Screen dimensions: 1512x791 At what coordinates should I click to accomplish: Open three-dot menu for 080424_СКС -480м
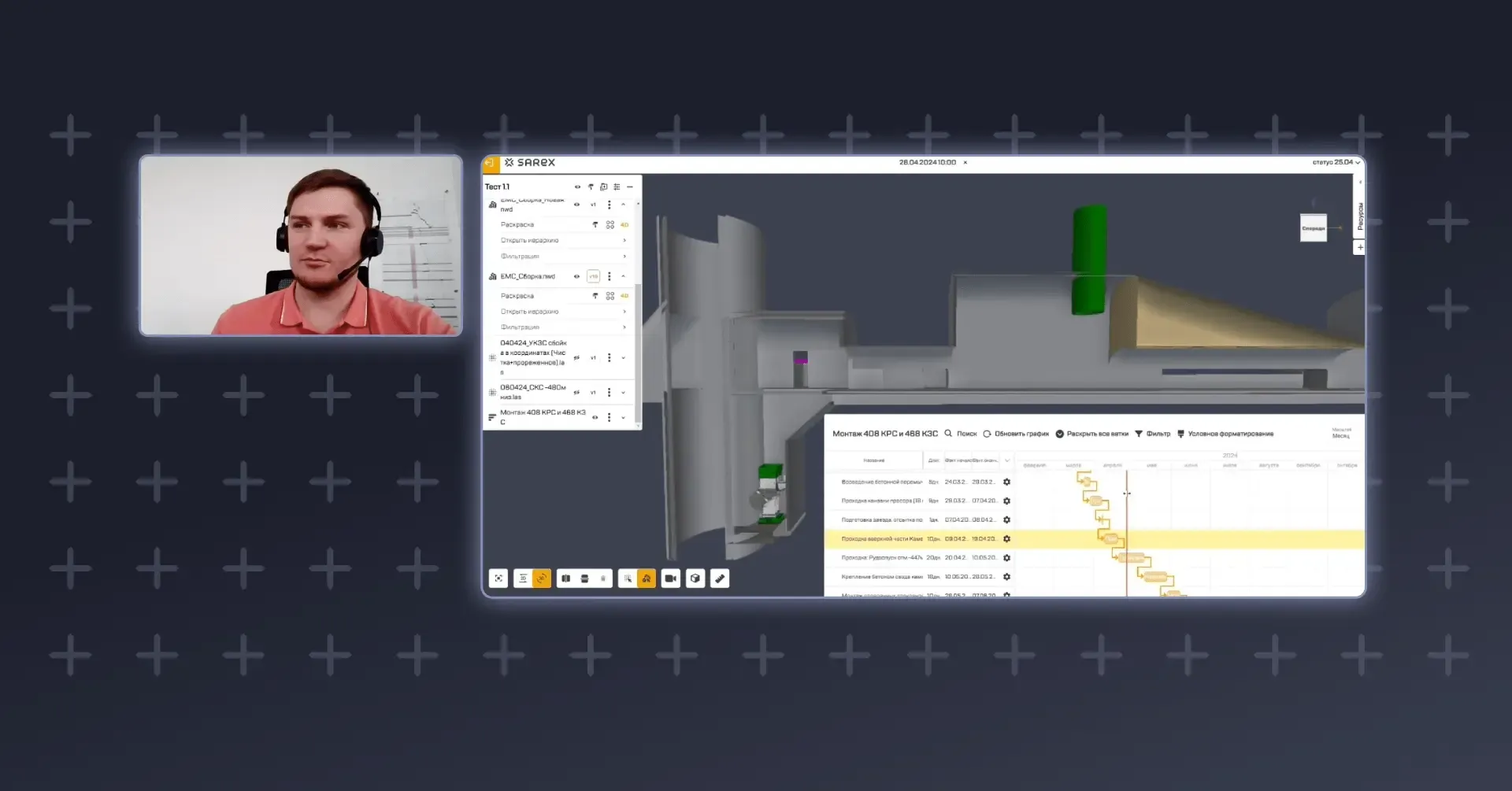tap(609, 392)
